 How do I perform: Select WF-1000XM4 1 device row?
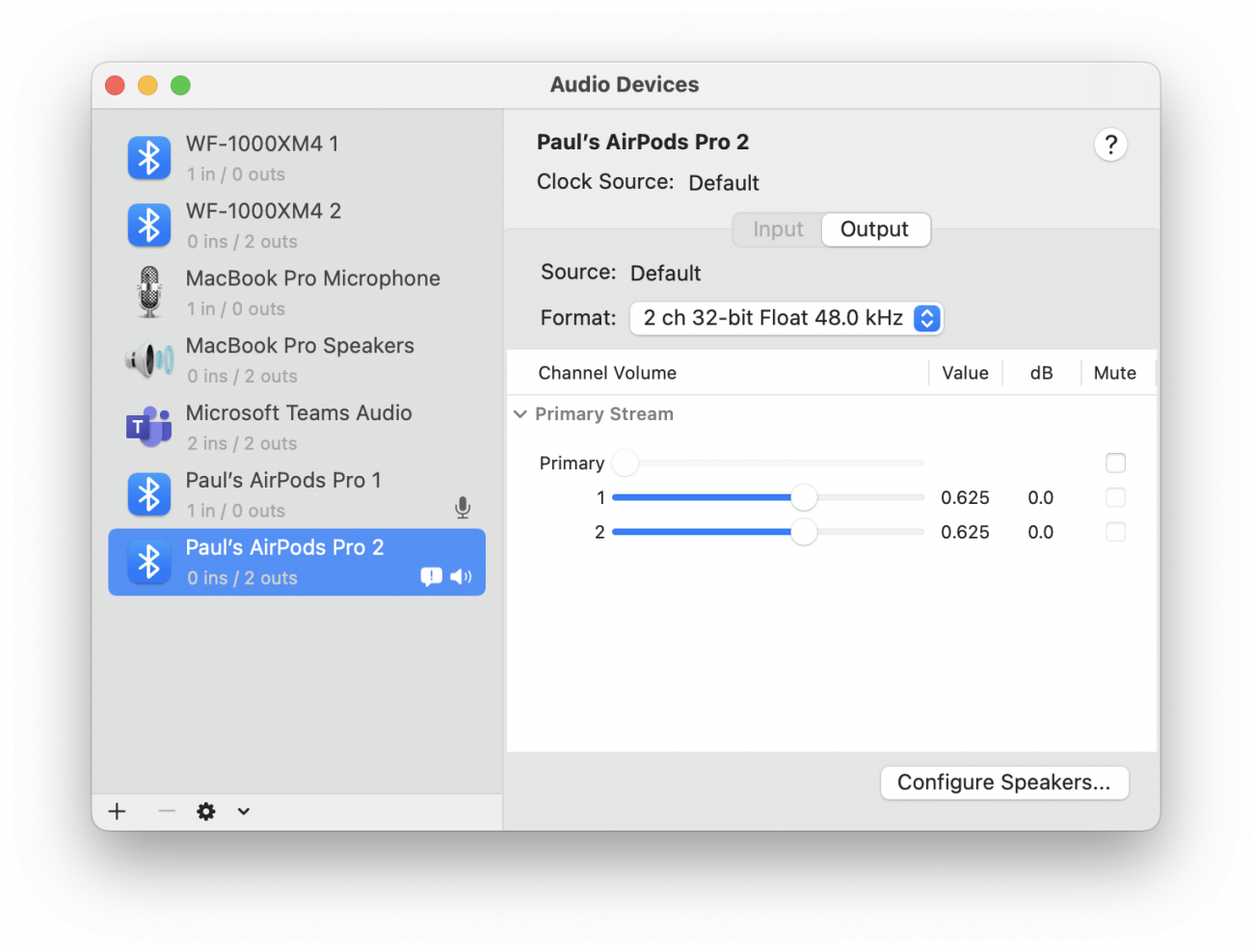click(297, 158)
